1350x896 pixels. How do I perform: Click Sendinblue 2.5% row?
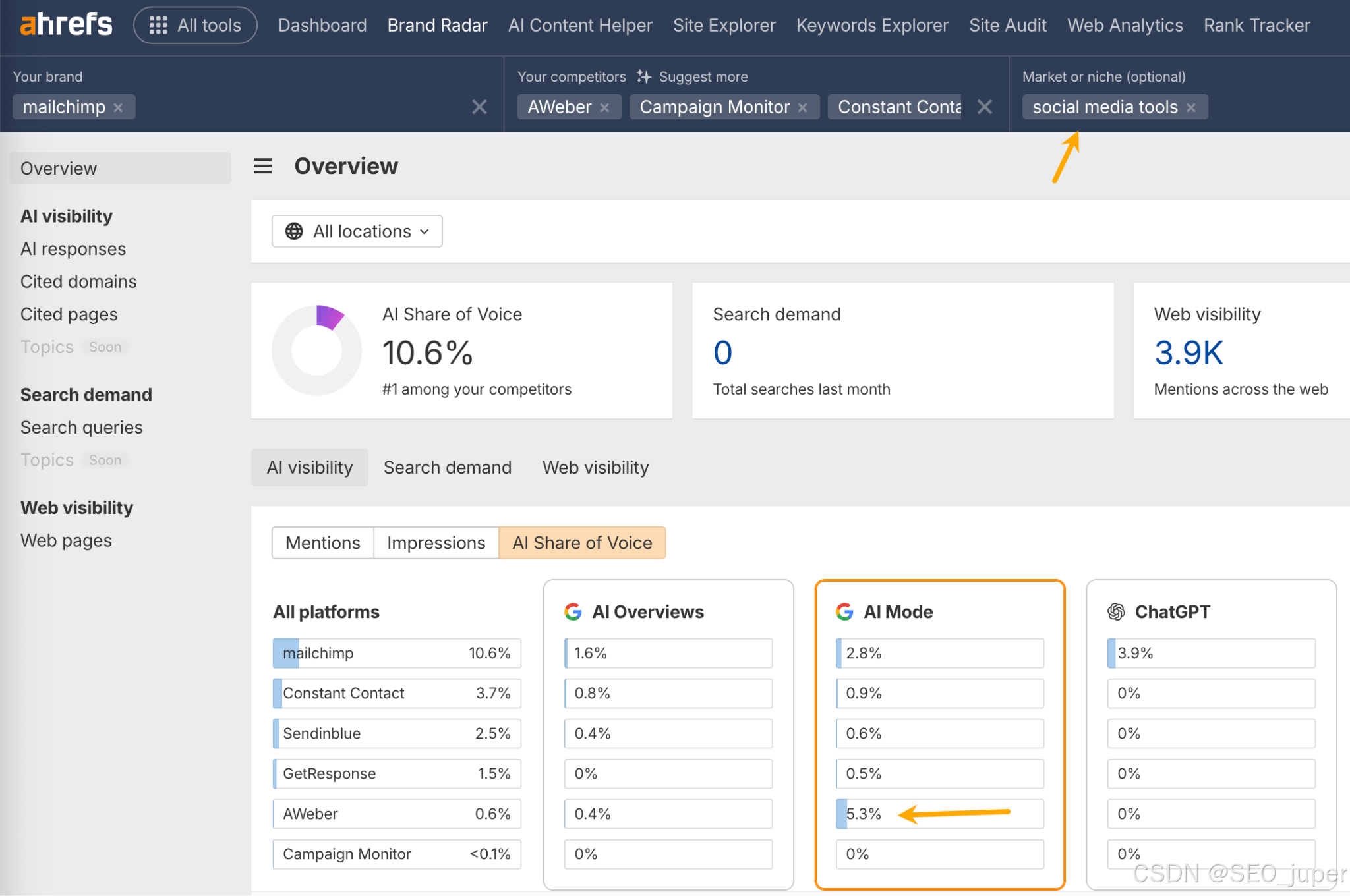pos(397,734)
